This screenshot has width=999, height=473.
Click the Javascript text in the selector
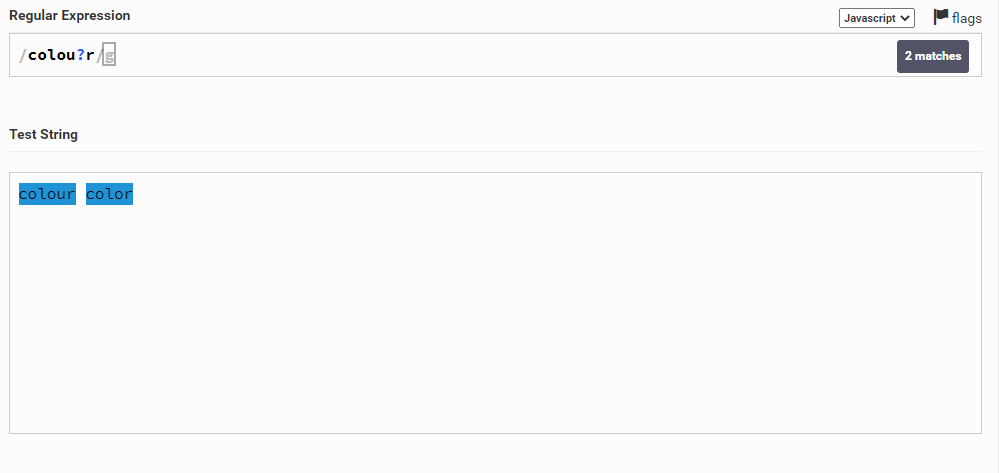[x=870, y=18]
